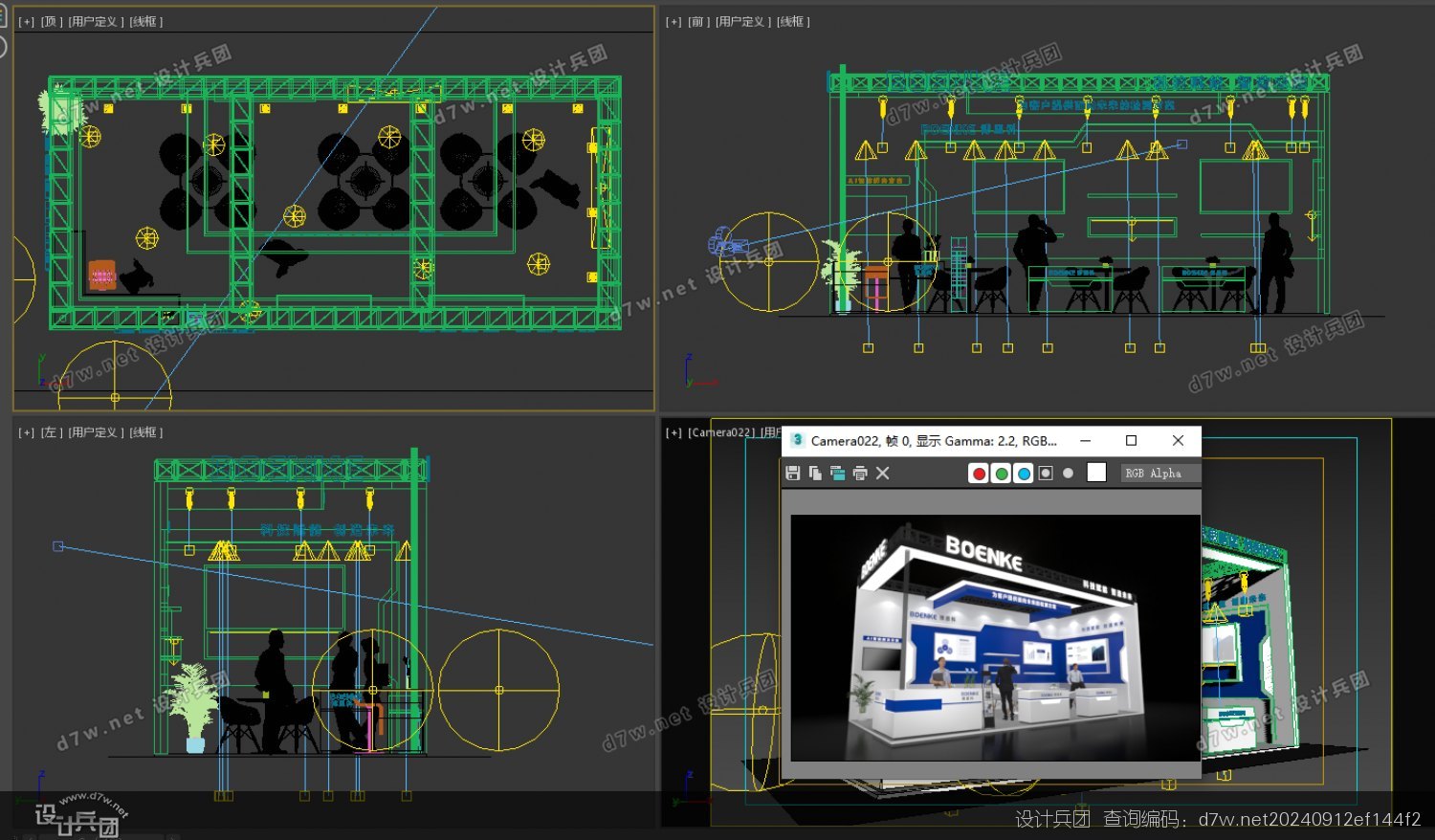Open the [+] menu of top viewport
1435x840 pixels.
pyautogui.click(x=26, y=21)
